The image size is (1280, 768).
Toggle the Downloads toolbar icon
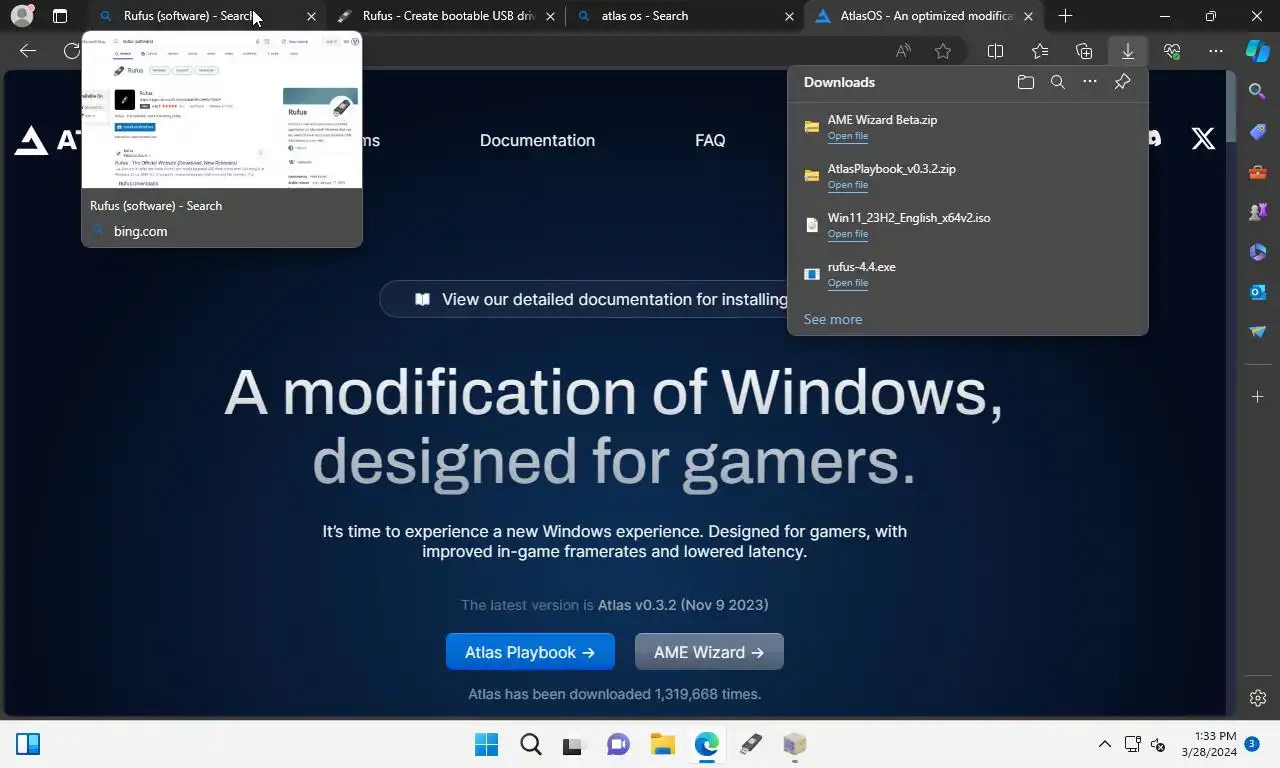pyautogui.click(x=1128, y=51)
